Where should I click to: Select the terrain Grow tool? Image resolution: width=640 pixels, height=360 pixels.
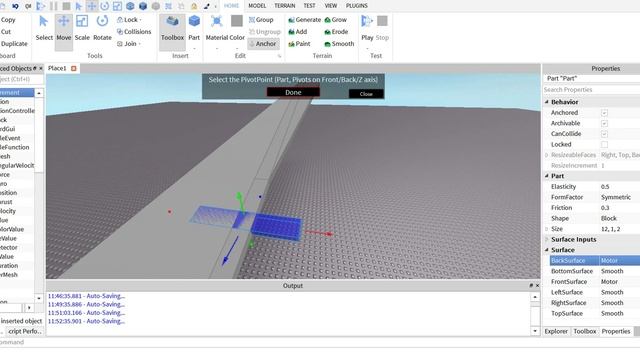tap(336, 20)
